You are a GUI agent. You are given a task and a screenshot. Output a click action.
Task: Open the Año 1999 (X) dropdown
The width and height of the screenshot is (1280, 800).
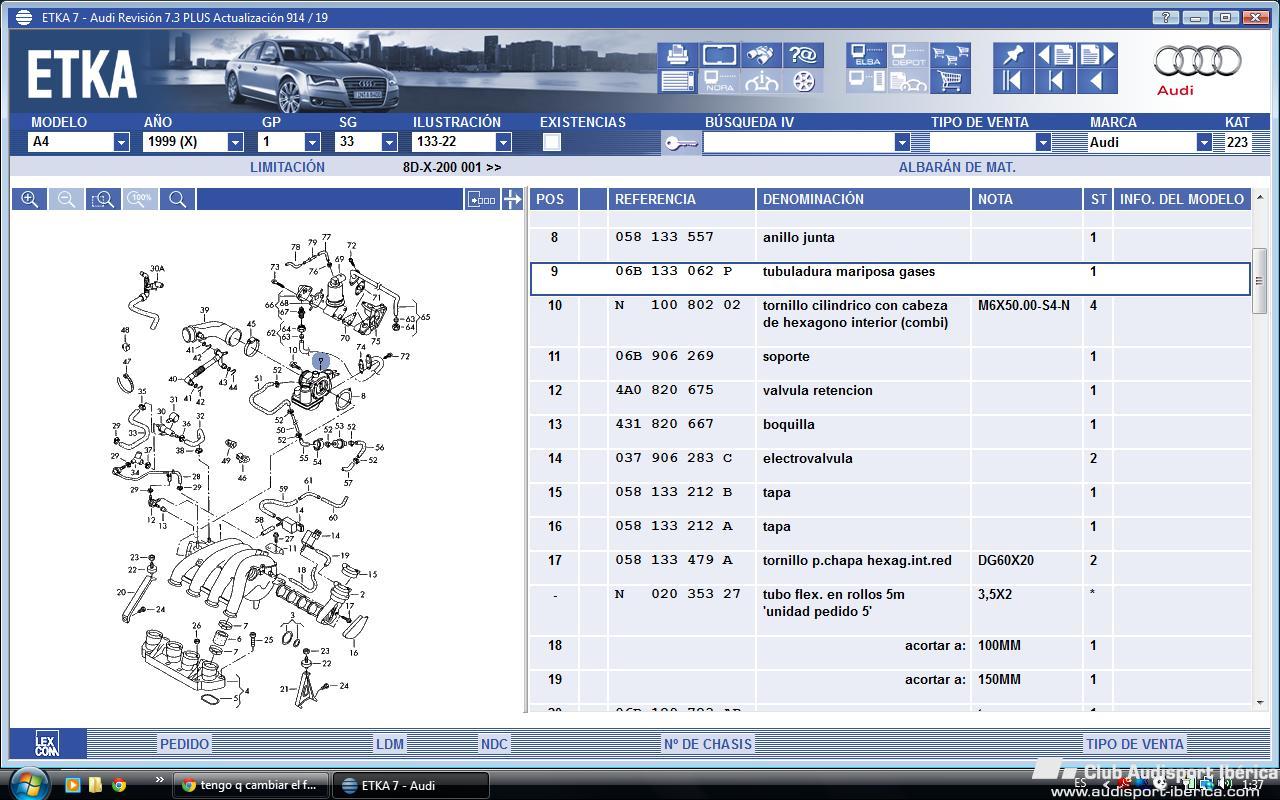pos(235,142)
